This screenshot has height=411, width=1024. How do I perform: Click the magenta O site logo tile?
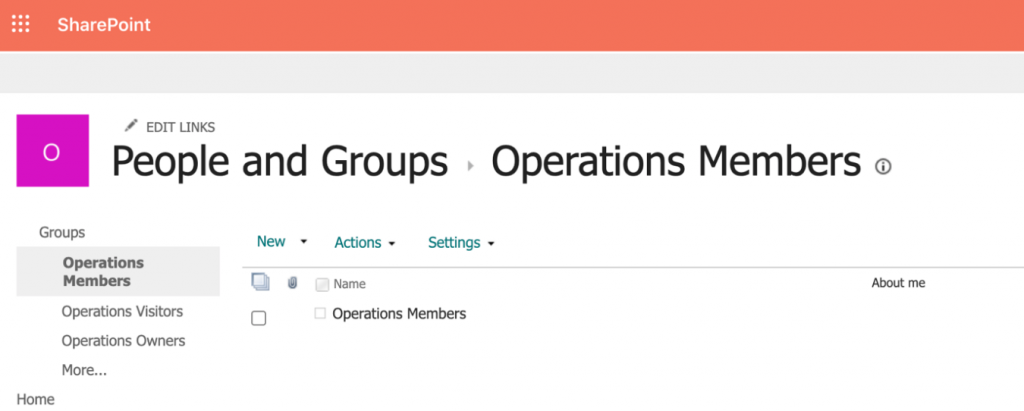point(52,151)
